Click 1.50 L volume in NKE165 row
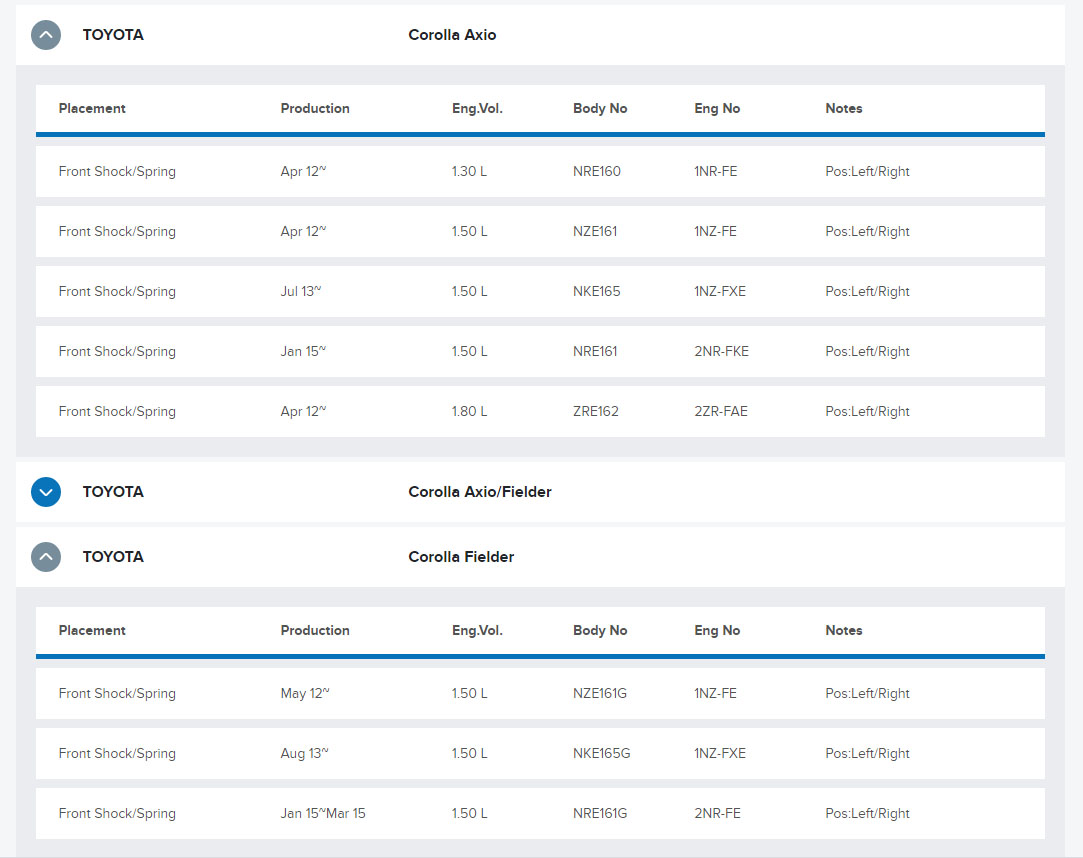This screenshot has width=1083, height=858. 469,292
